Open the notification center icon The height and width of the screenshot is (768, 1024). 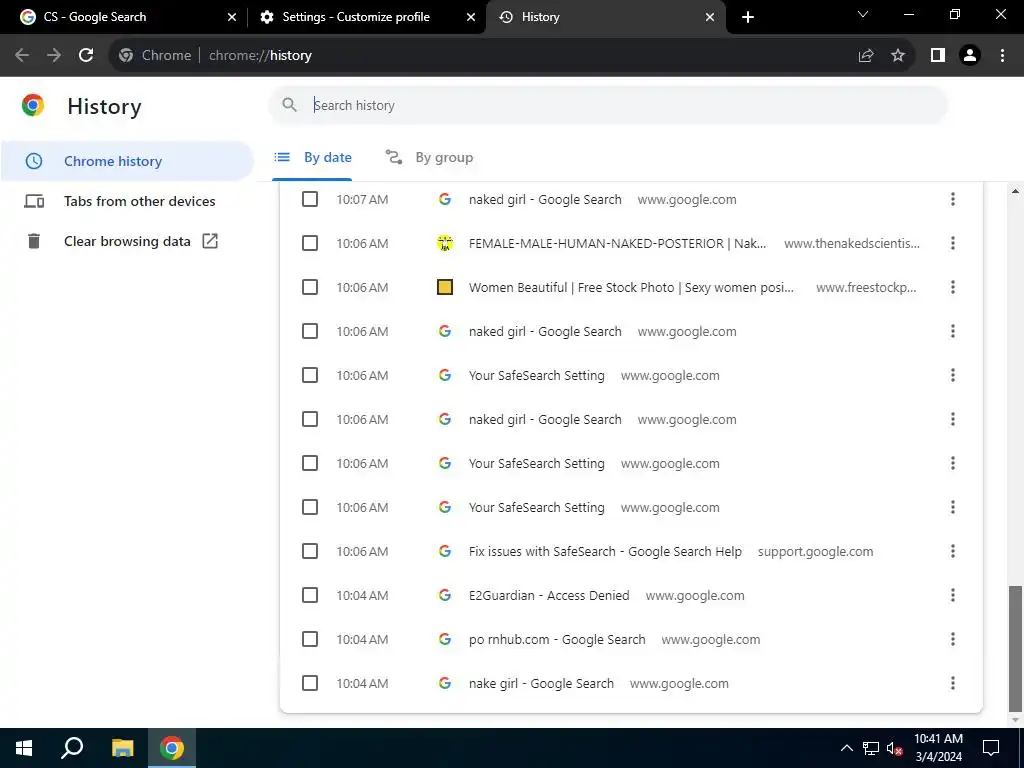(991, 748)
